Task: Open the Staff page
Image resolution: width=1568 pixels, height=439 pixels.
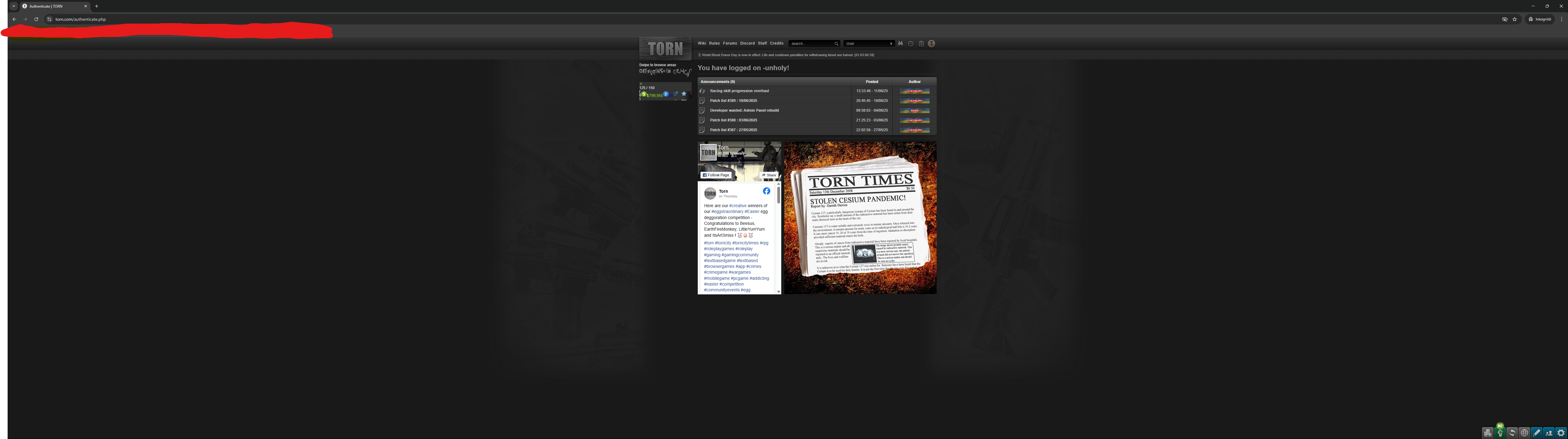Action: tap(762, 43)
